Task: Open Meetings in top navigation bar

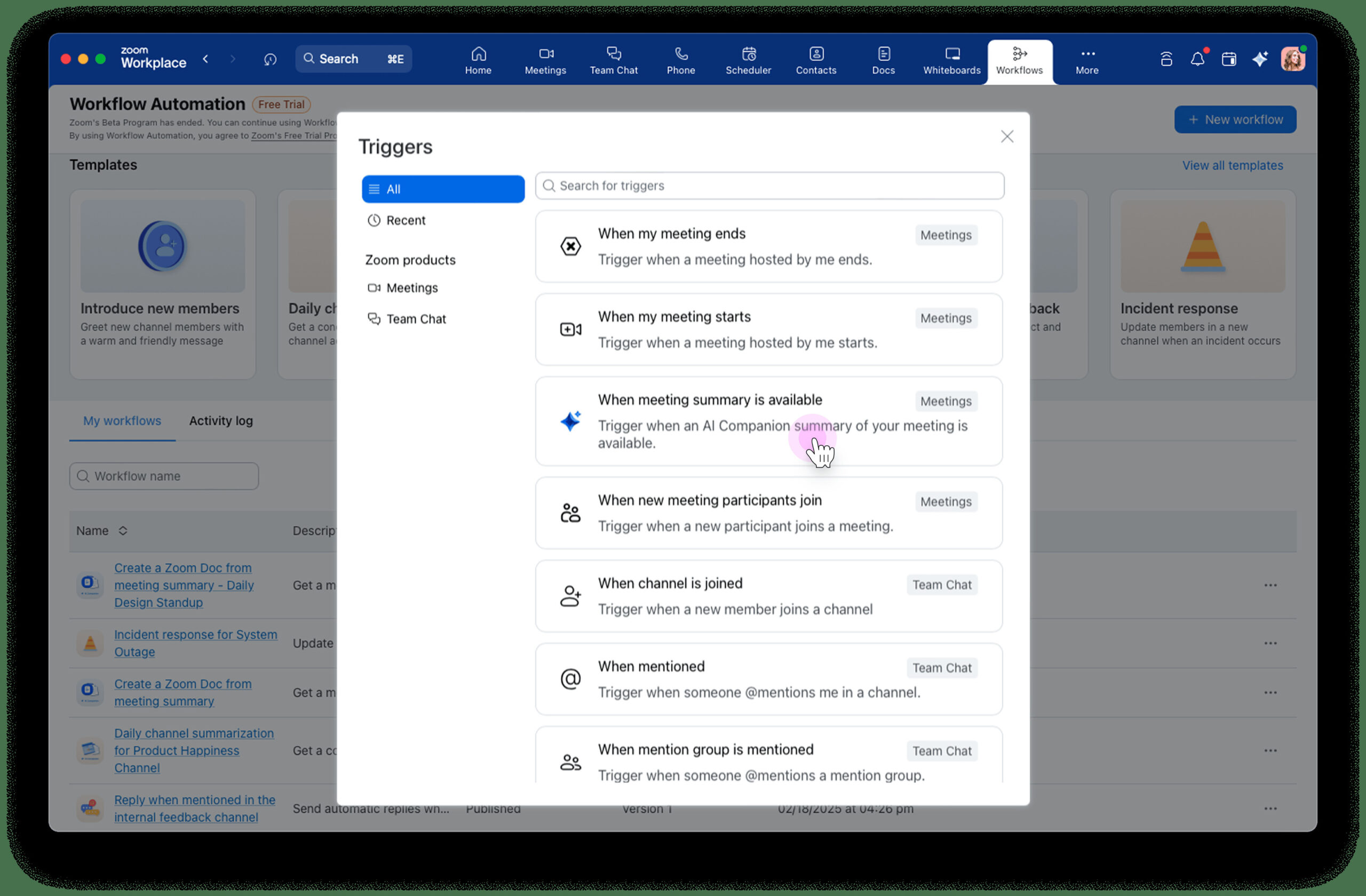Action: (545, 61)
